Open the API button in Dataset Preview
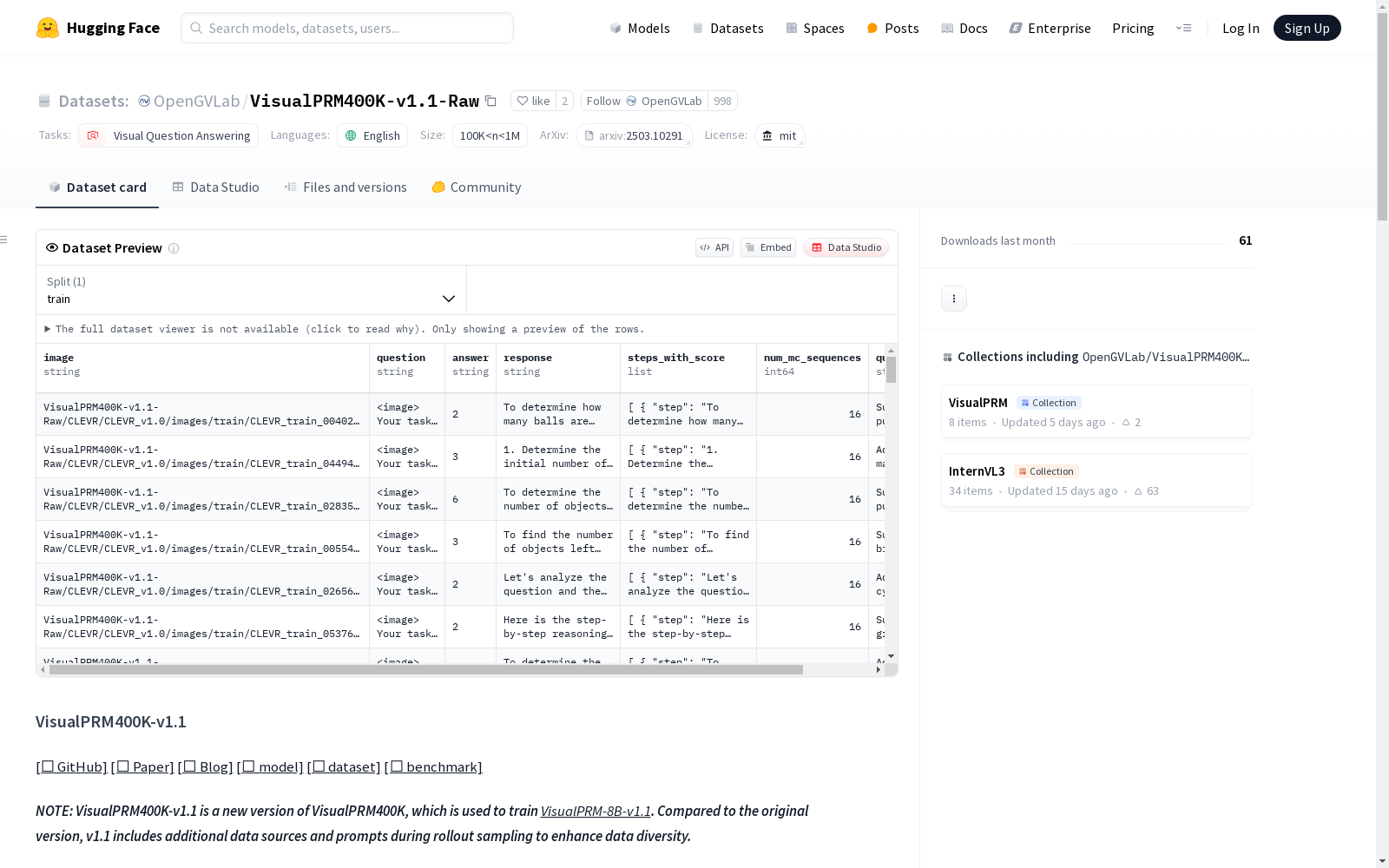This screenshot has height=868, width=1389. [x=714, y=247]
